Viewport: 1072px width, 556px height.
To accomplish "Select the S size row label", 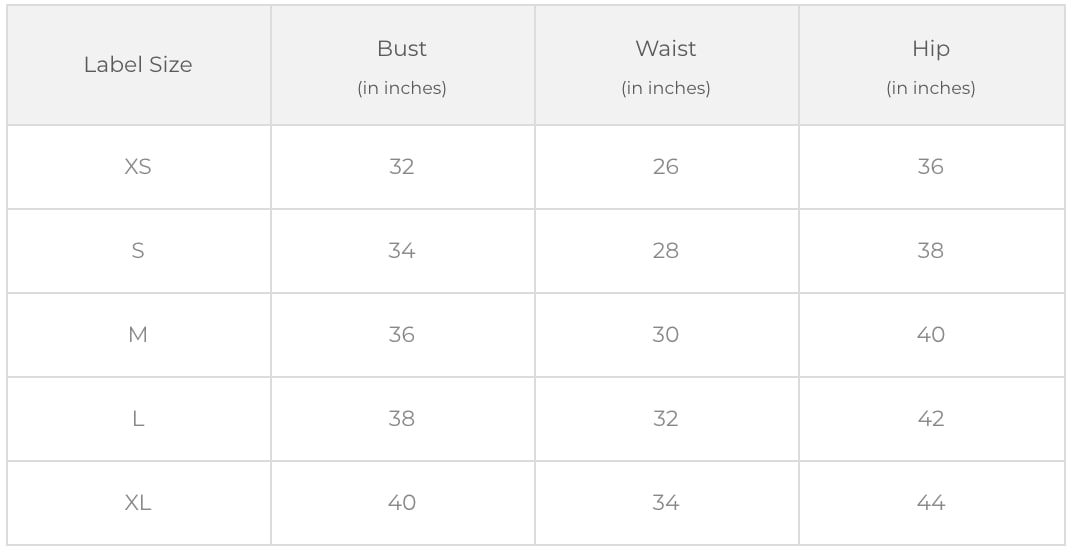I will coord(138,251).
